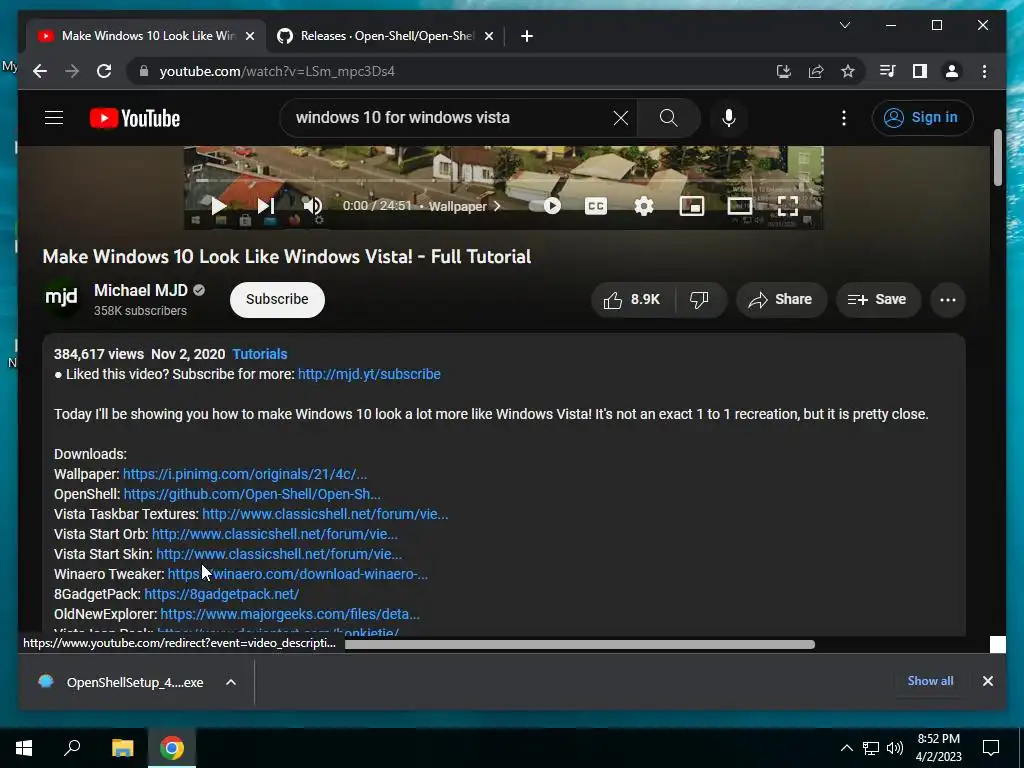
Task: Open the OpenShell GitHub link
Action: point(252,494)
